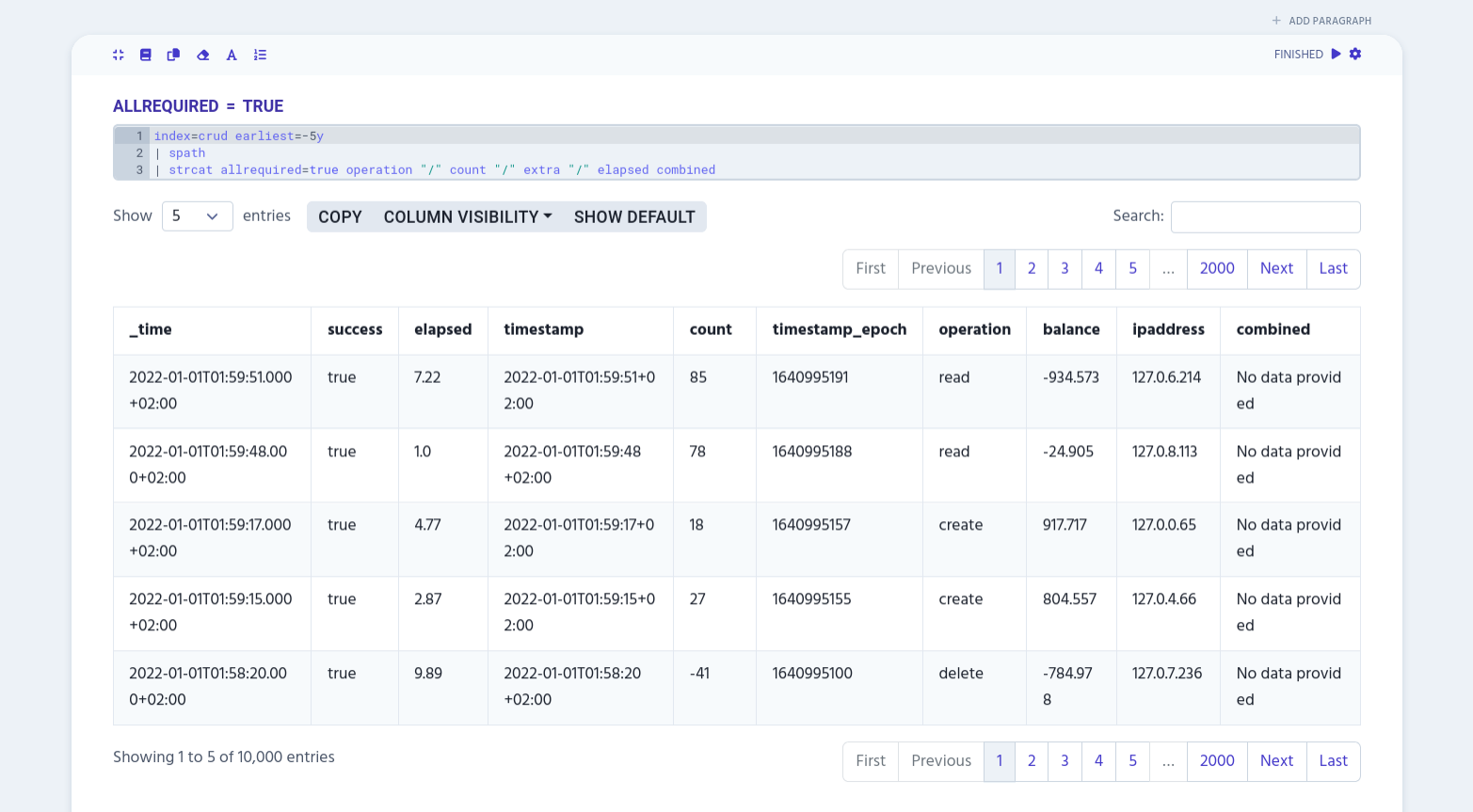
Task: Sort by the operation column header
Action: pyautogui.click(x=974, y=330)
